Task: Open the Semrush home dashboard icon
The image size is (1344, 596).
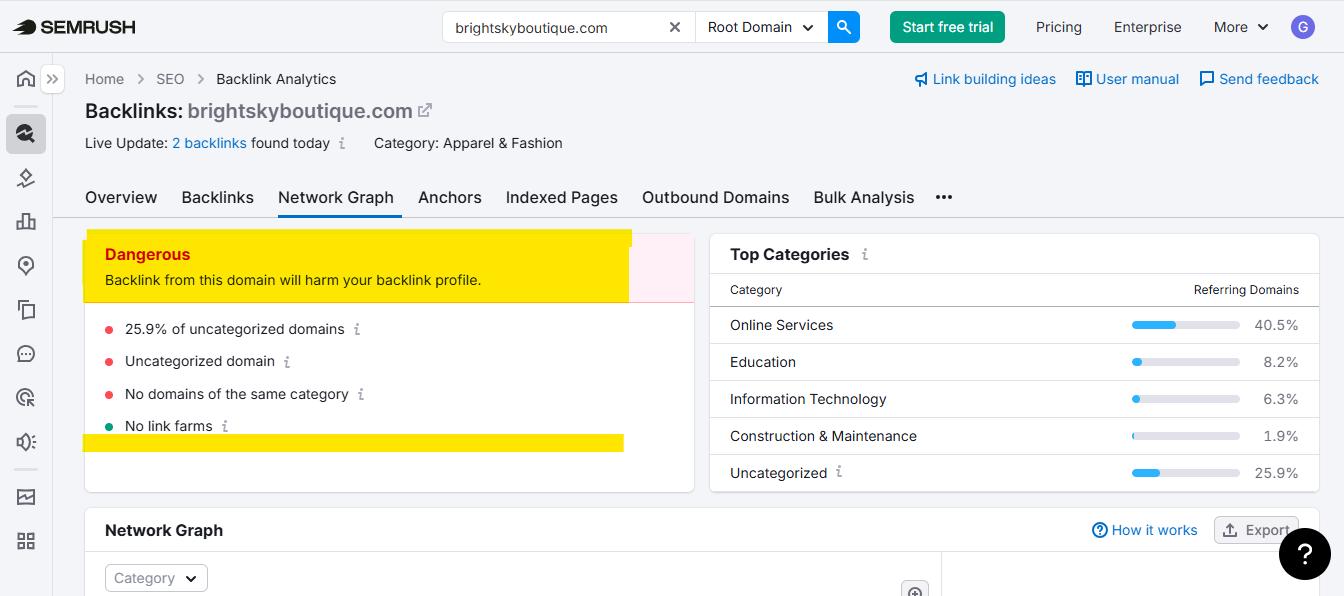Action: point(26,78)
